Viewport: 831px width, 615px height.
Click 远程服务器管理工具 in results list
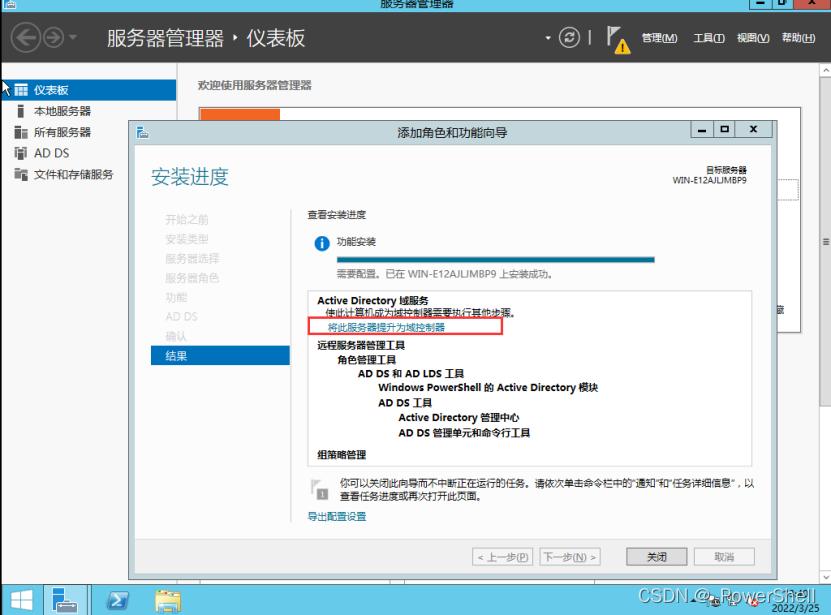pyautogui.click(x=361, y=346)
